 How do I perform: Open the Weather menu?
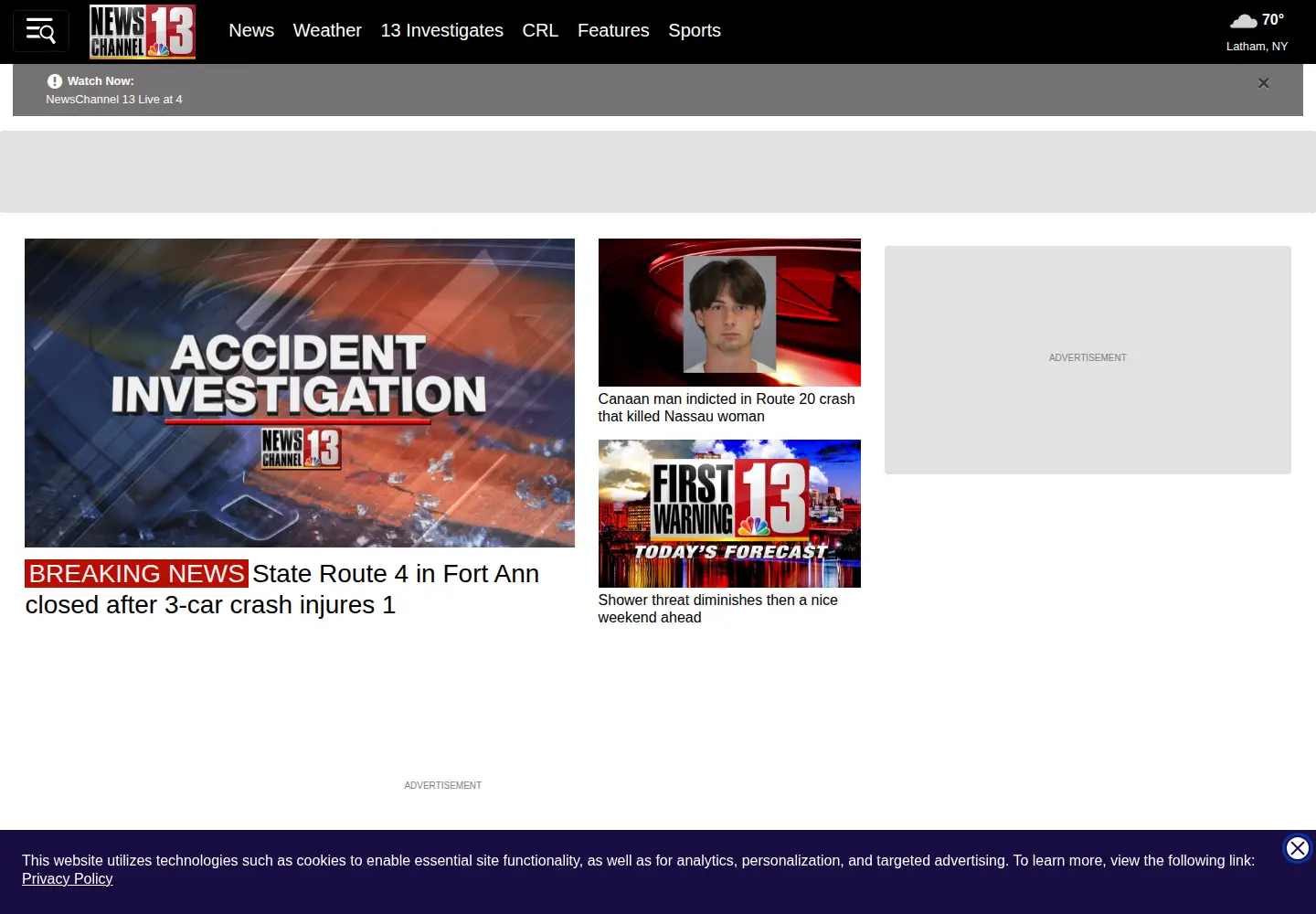(x=327, y=30)
